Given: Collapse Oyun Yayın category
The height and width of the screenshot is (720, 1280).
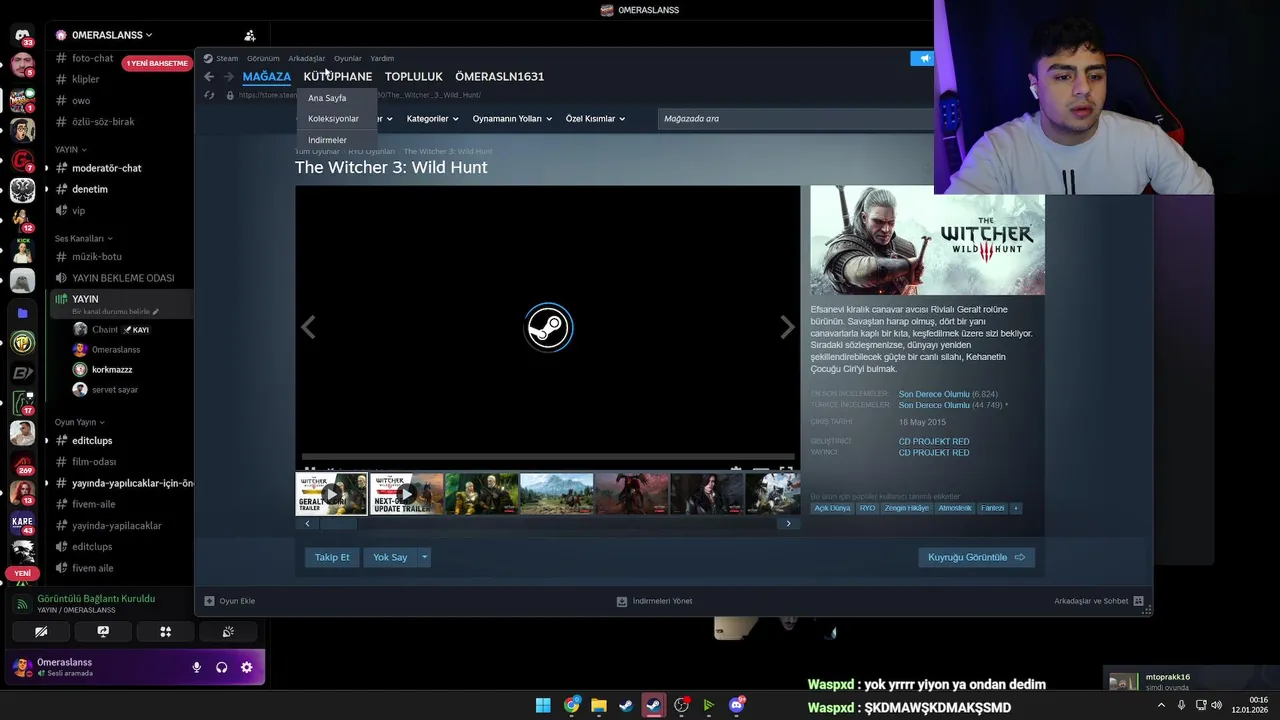Looking at the screenshot, I should [x=79, y=422].
